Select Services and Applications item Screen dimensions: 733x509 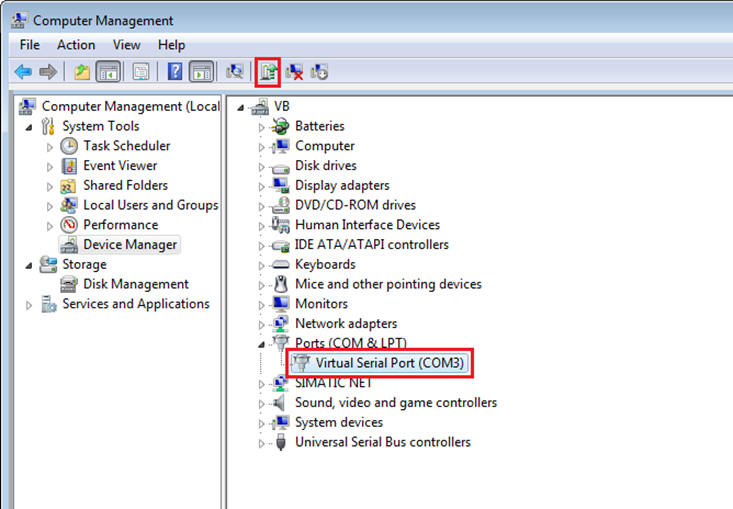point(136,304)
